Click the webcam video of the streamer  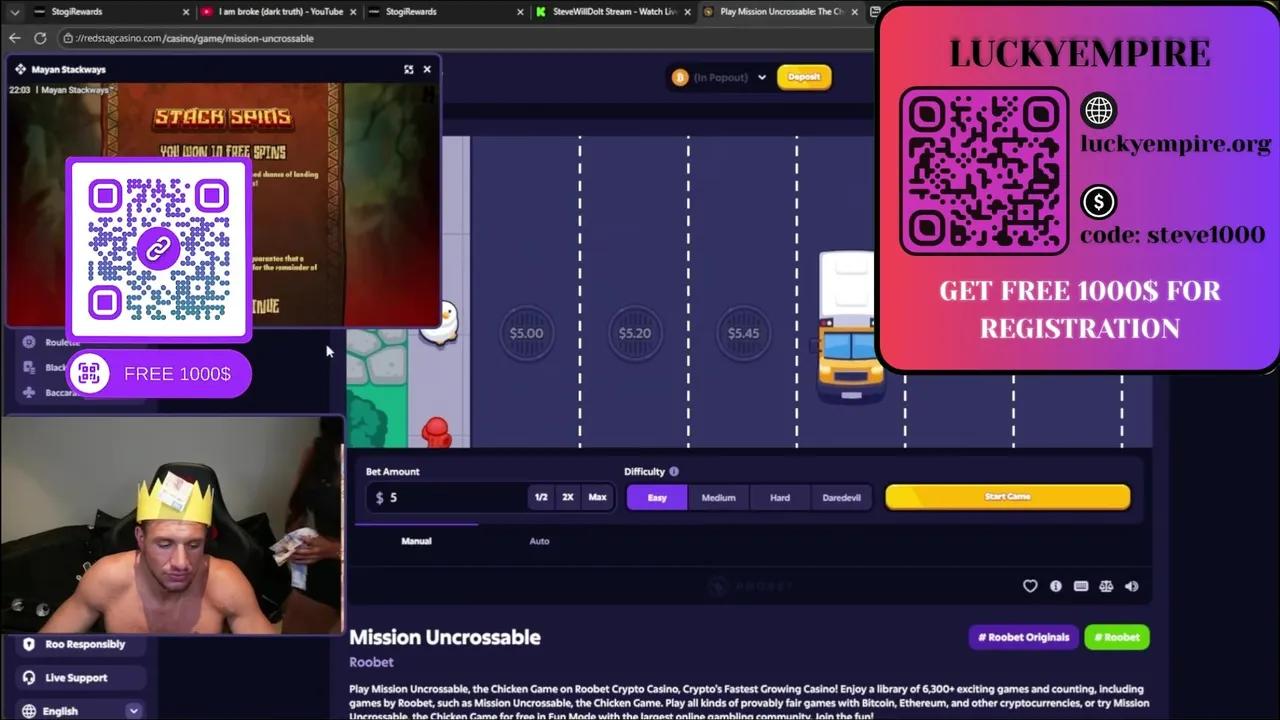tap(172, 526)
